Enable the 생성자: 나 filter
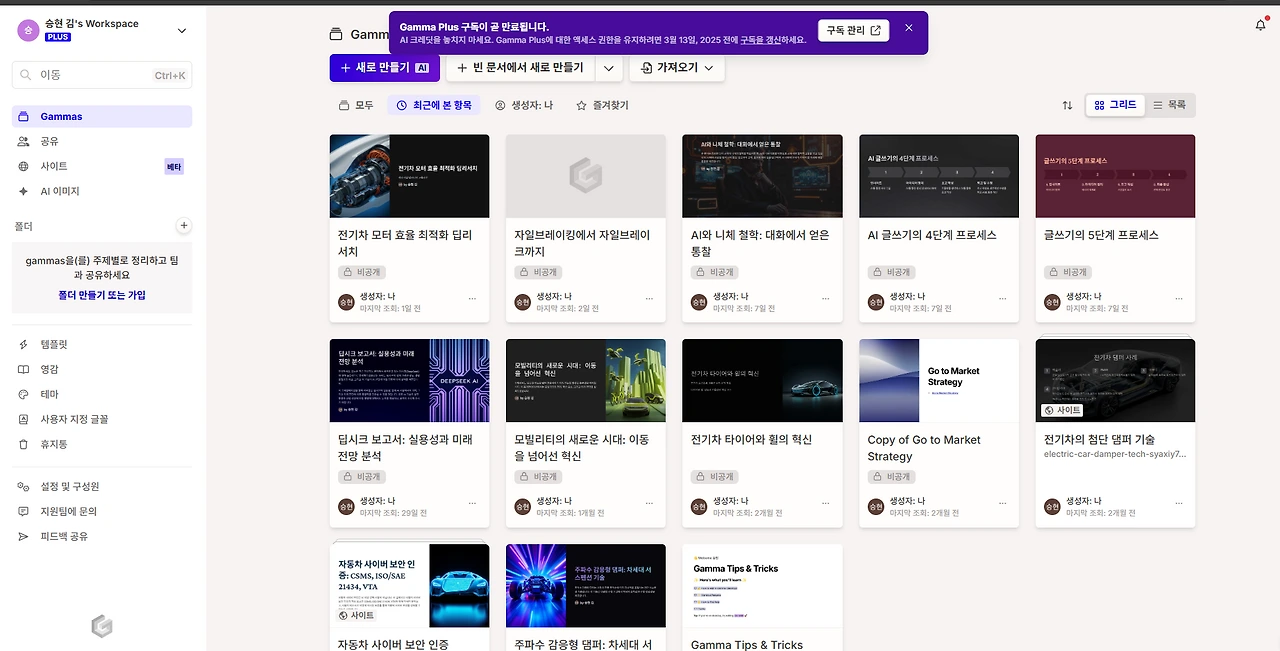Image resolution: width=1280 pixels, height=651 pixels. tap(524, 104)
